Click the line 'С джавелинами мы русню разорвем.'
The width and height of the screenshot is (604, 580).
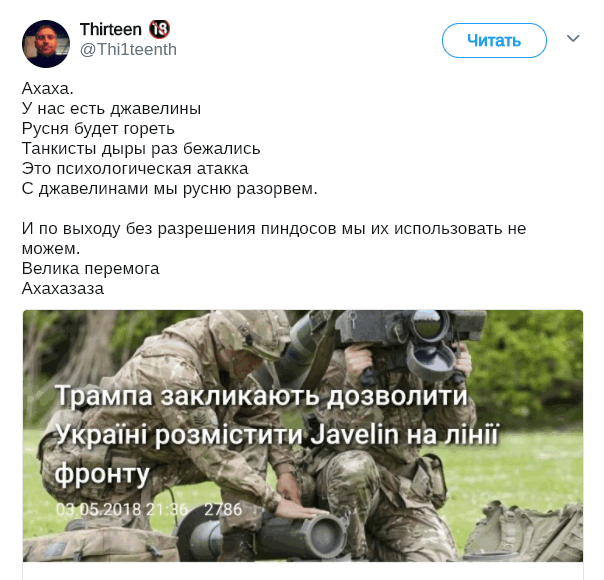[x=169, y=189]
